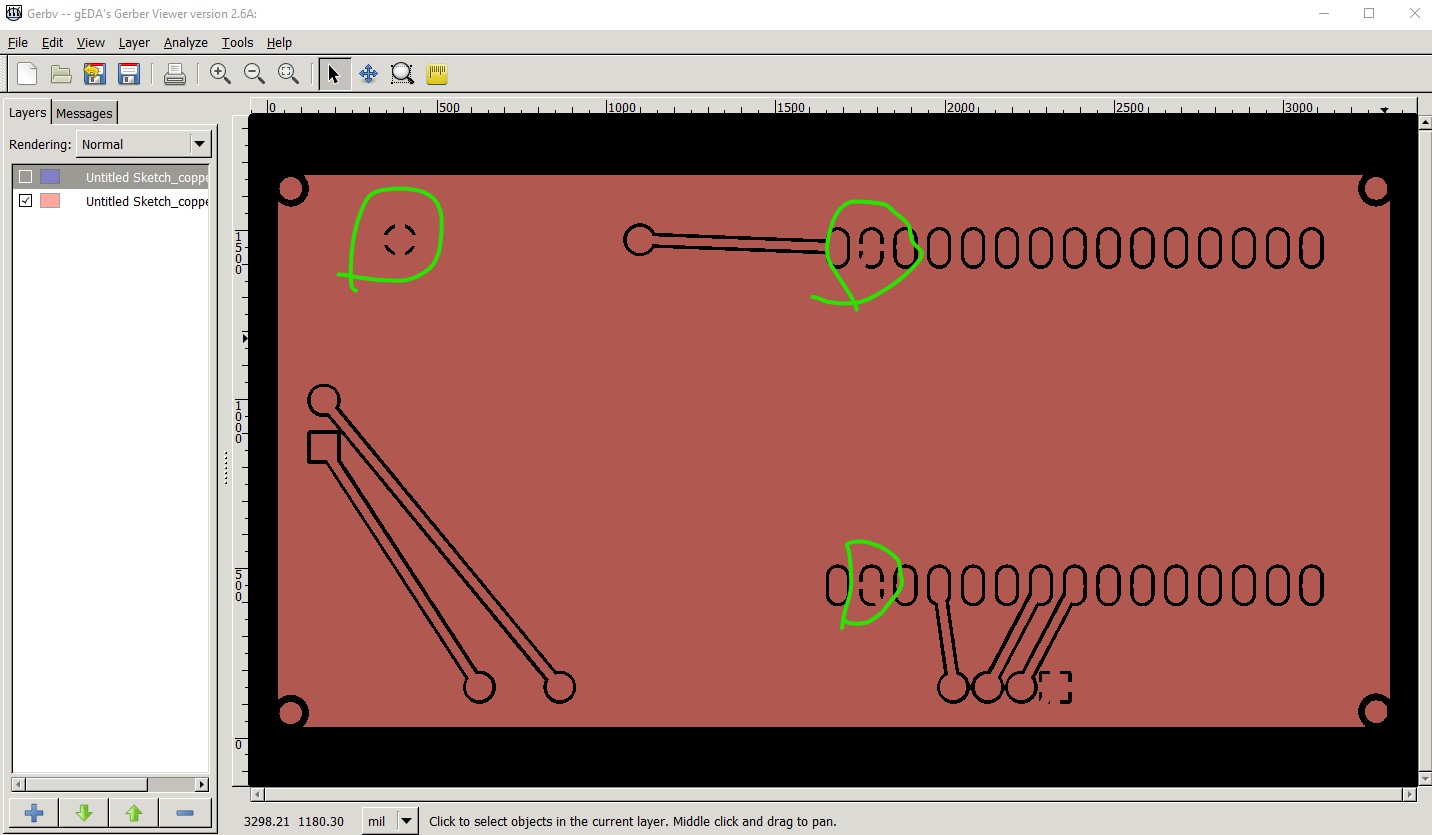Select the second Untitled Sketch_copper layer row

(x=111, y=201)
